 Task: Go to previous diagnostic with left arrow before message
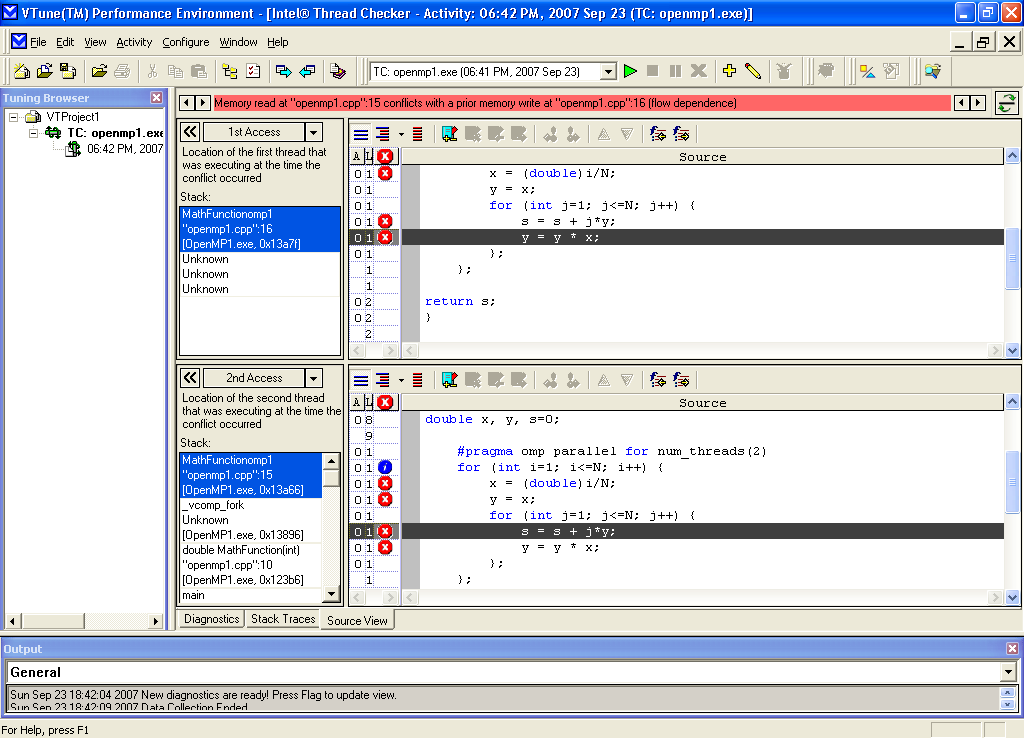187,103
